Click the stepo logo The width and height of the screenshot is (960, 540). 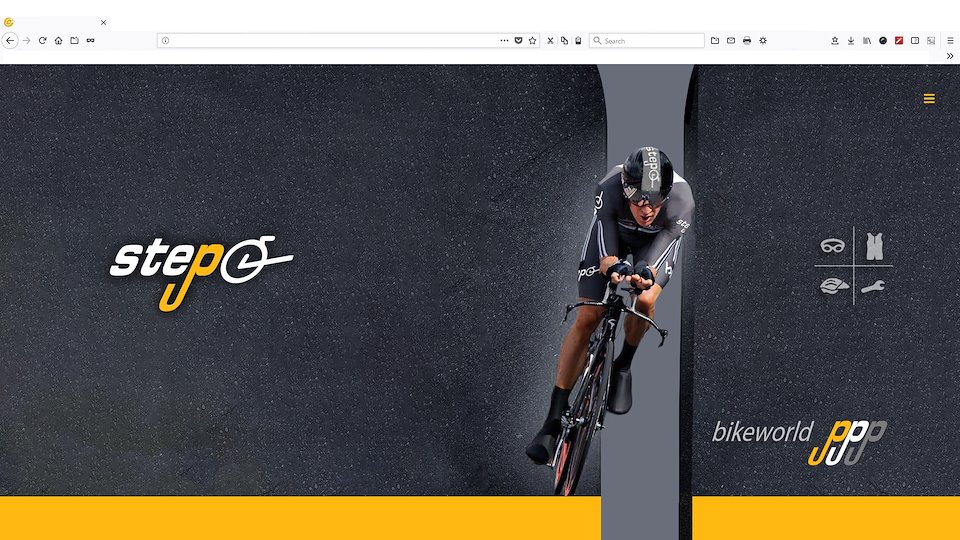pos(201,272)
